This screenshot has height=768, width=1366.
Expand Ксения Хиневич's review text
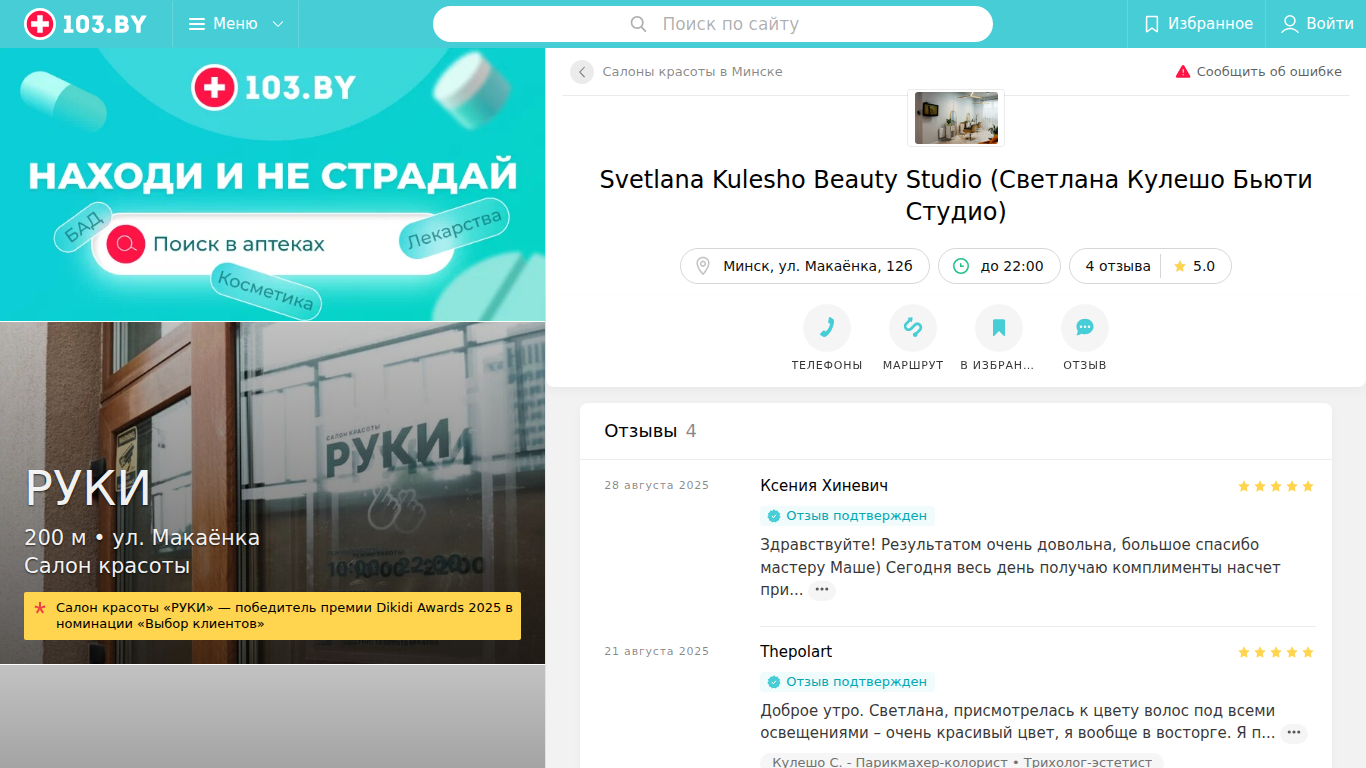click(x=822, y=590)
